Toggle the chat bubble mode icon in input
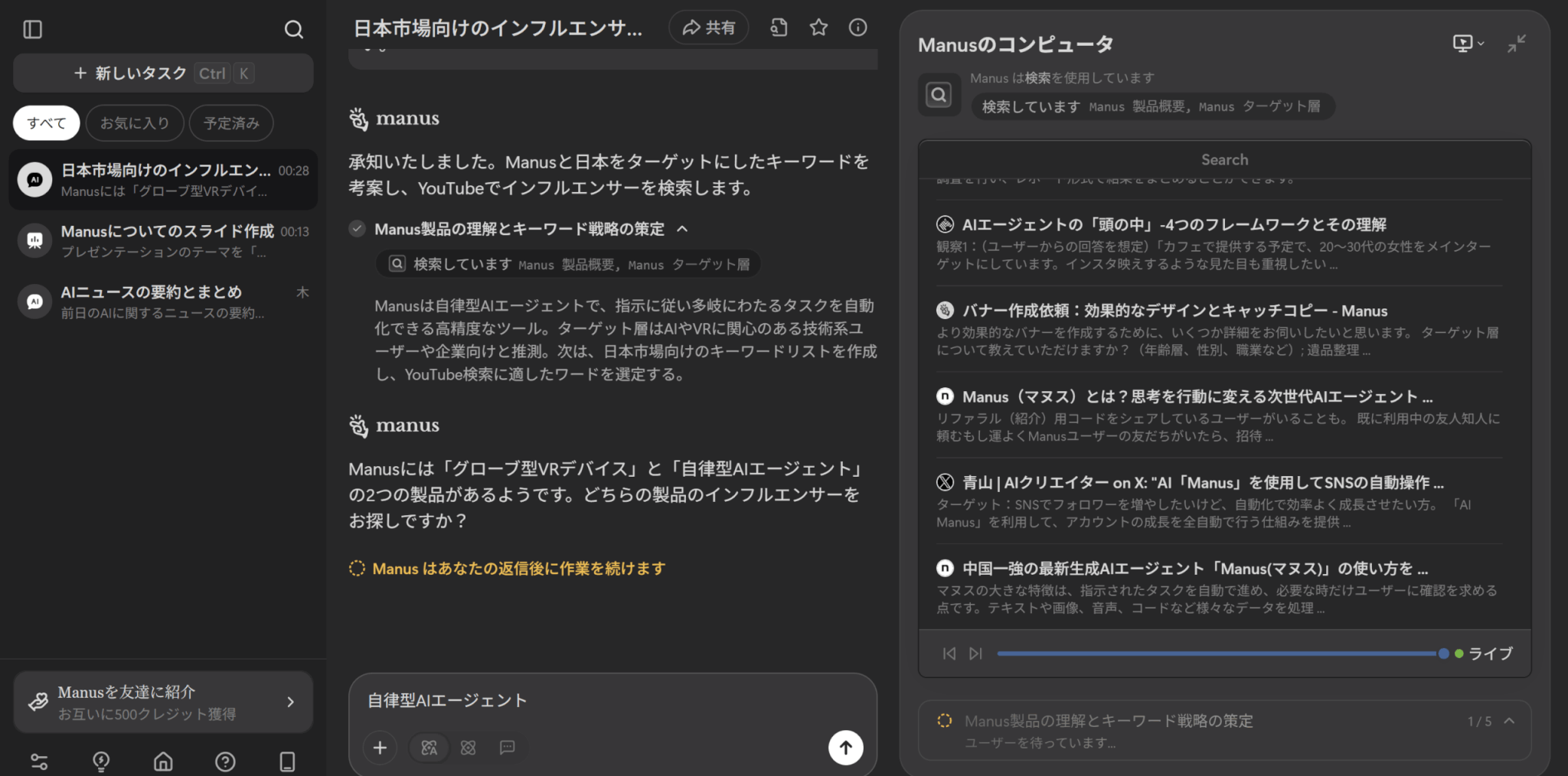 pyautogui.click(x=507, y=748)
